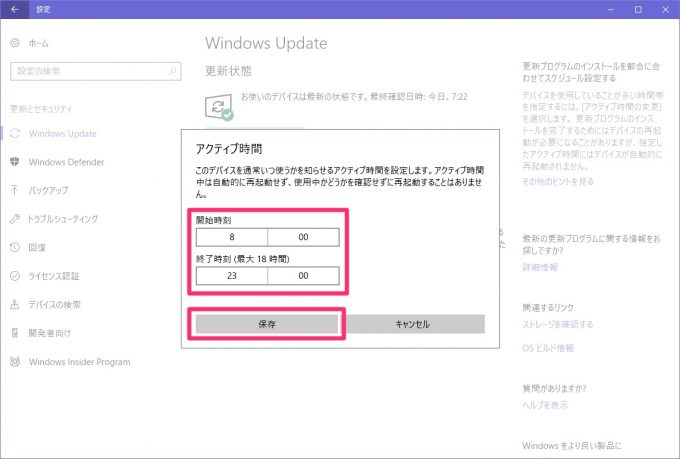Viewport: 680px width, 459px height.
Task: Click the 更新とセキュリティ category label
Action: [x=41, y=108]
